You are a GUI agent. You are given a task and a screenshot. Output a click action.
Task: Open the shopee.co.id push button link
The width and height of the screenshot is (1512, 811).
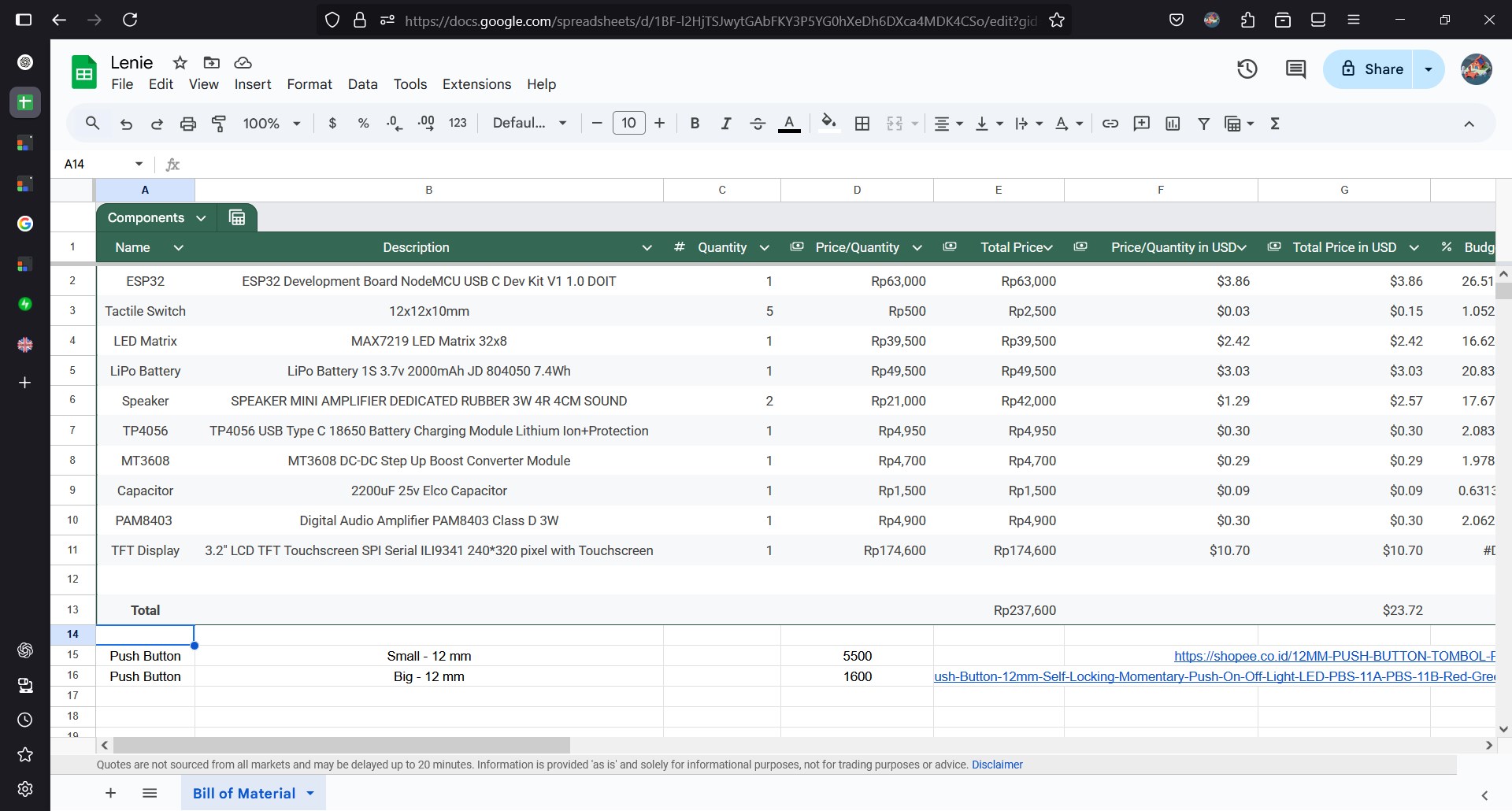coord(1334,656)
